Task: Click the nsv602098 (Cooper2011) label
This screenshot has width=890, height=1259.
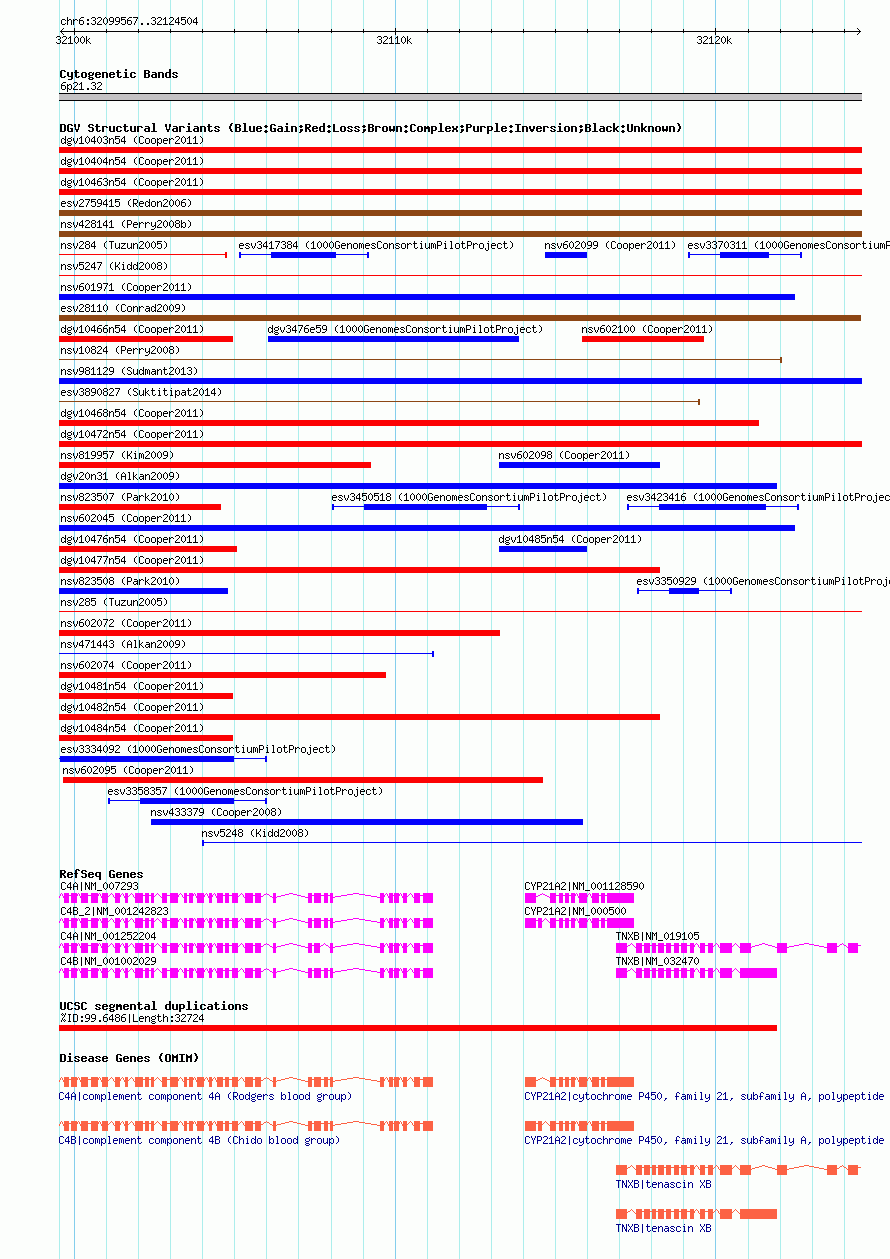Action: (565, 455)
